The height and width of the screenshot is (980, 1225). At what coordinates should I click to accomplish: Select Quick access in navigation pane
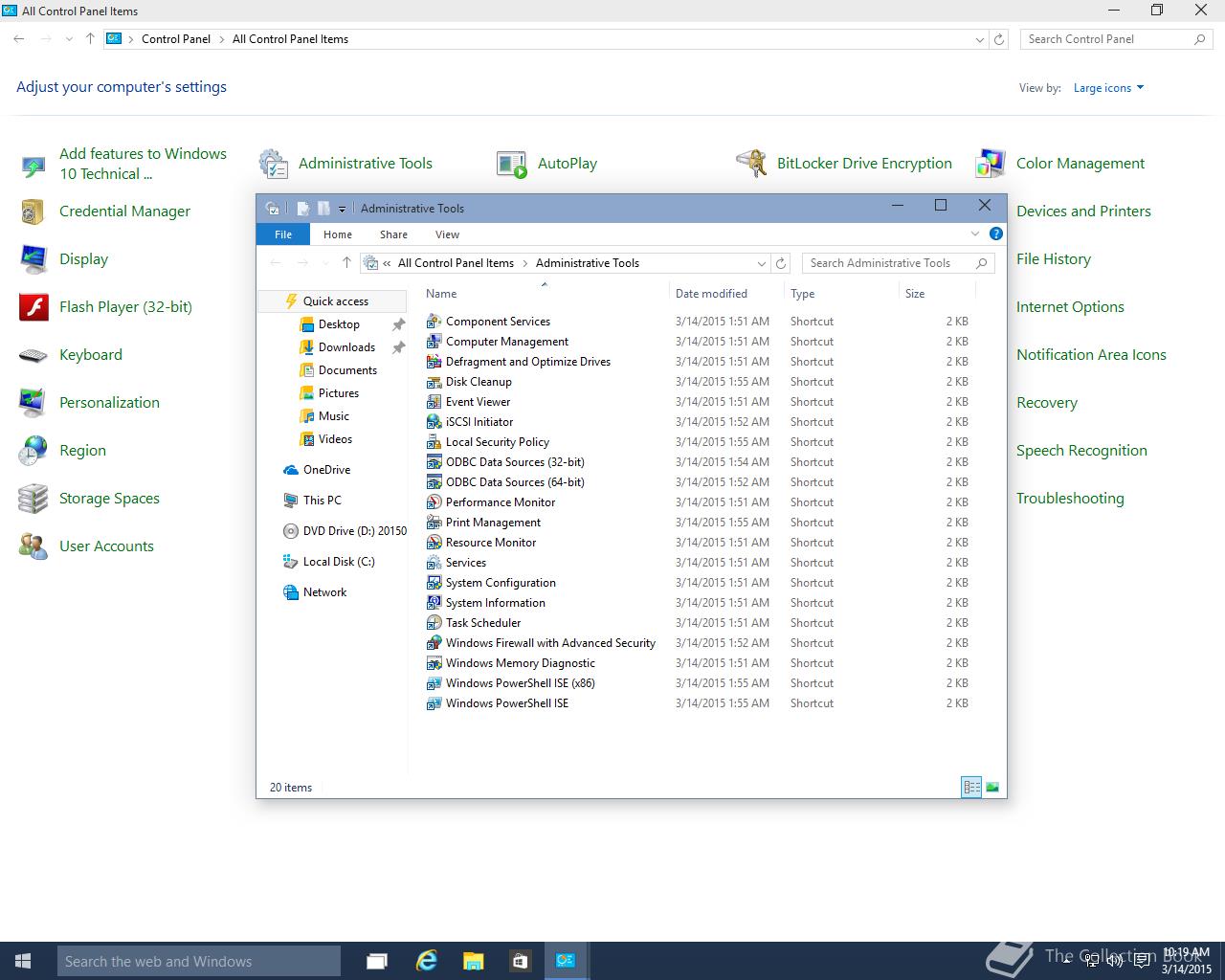(x=332, y=301)
